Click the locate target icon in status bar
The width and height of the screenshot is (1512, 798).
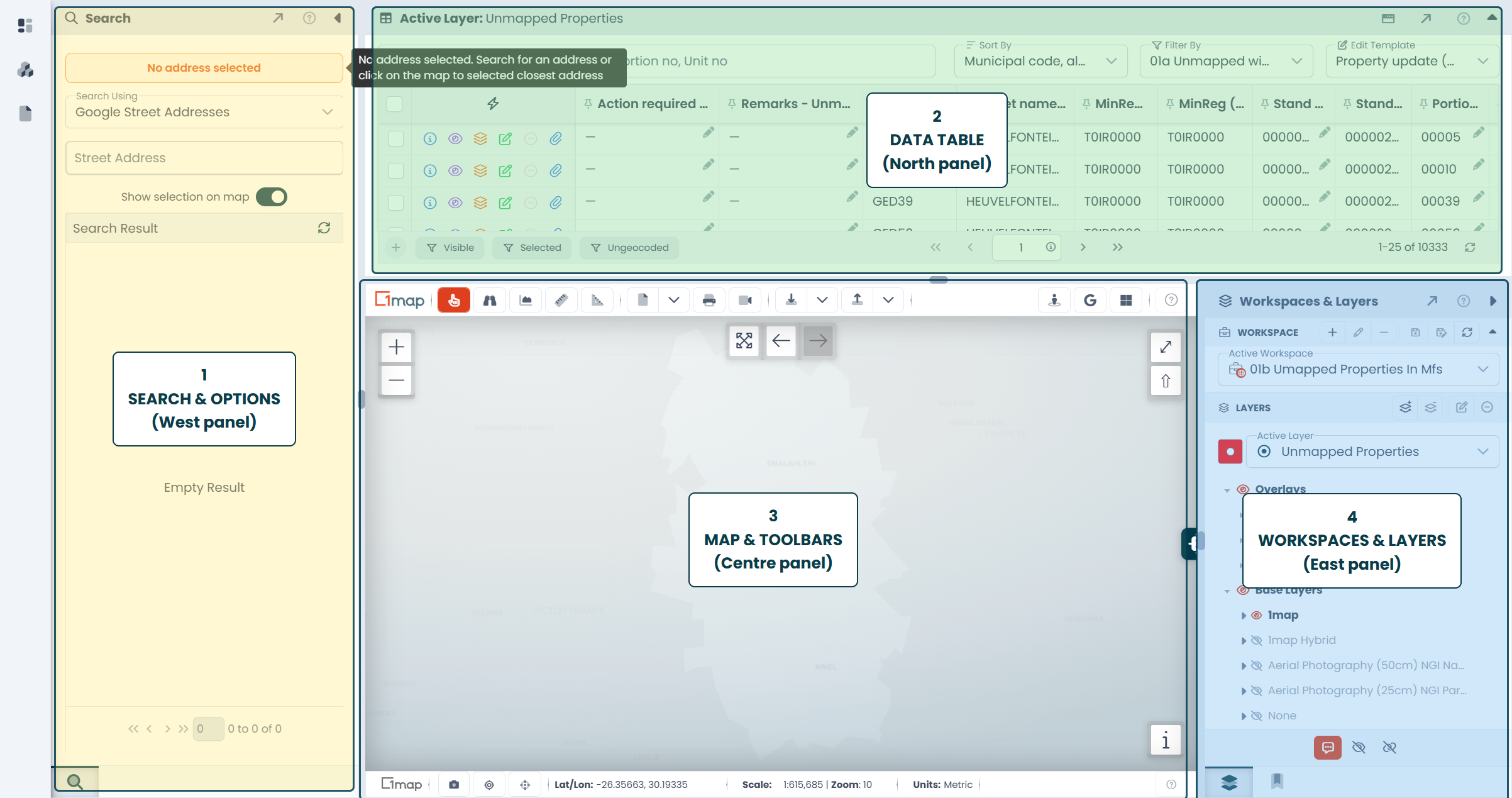[x=489, y=785]
